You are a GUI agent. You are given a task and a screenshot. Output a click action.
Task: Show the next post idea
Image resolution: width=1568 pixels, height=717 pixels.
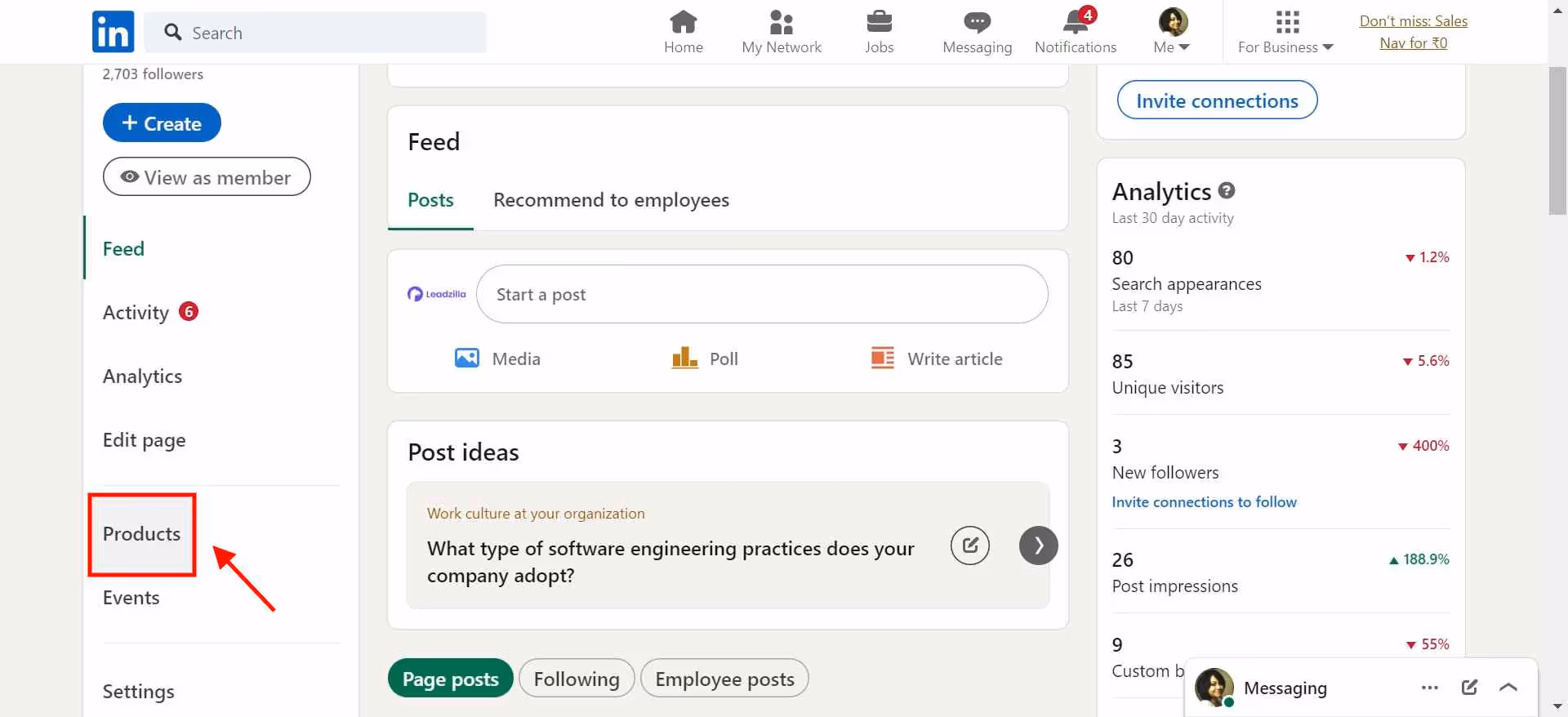point(1039,546)
